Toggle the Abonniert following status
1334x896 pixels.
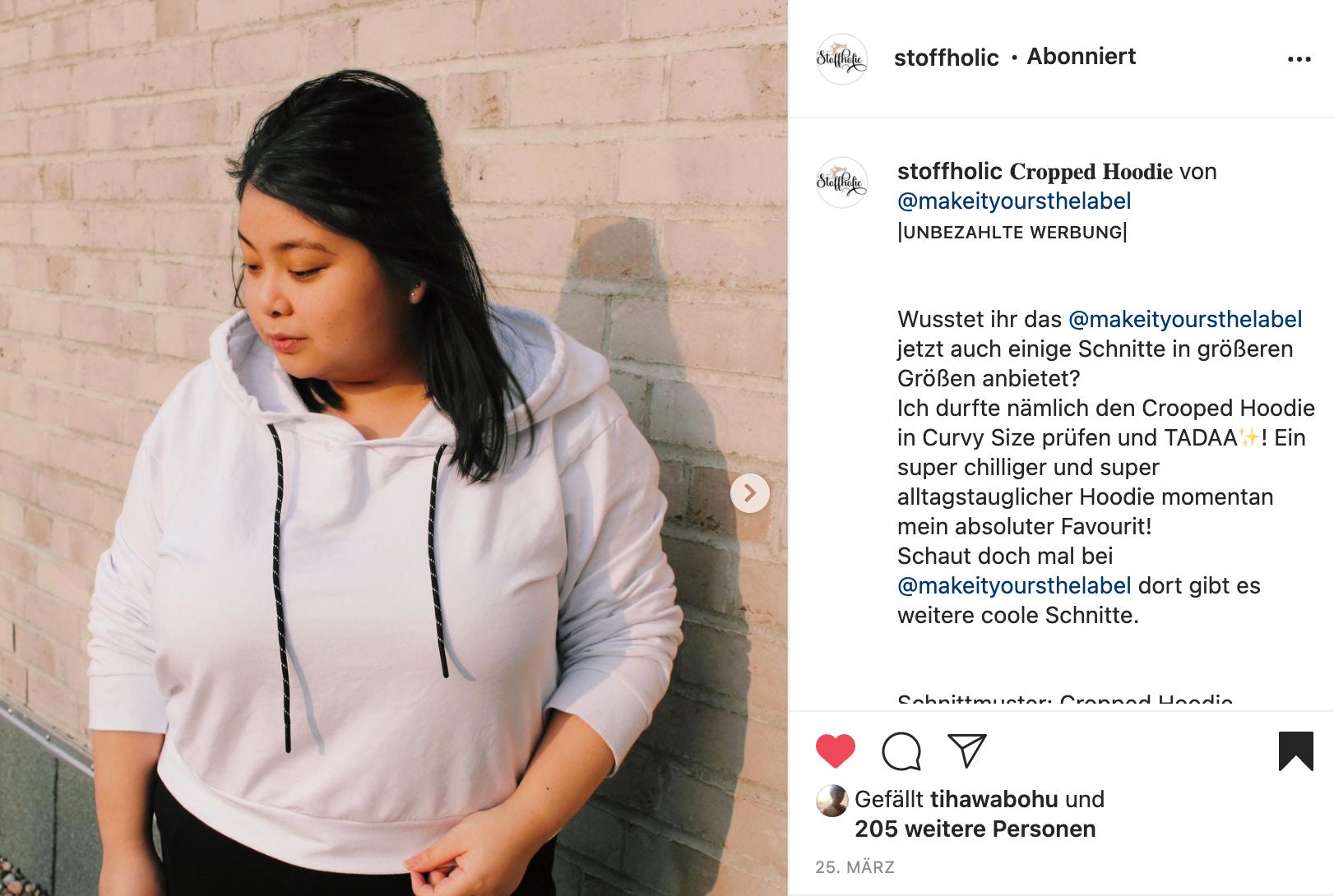(1081, 57)
